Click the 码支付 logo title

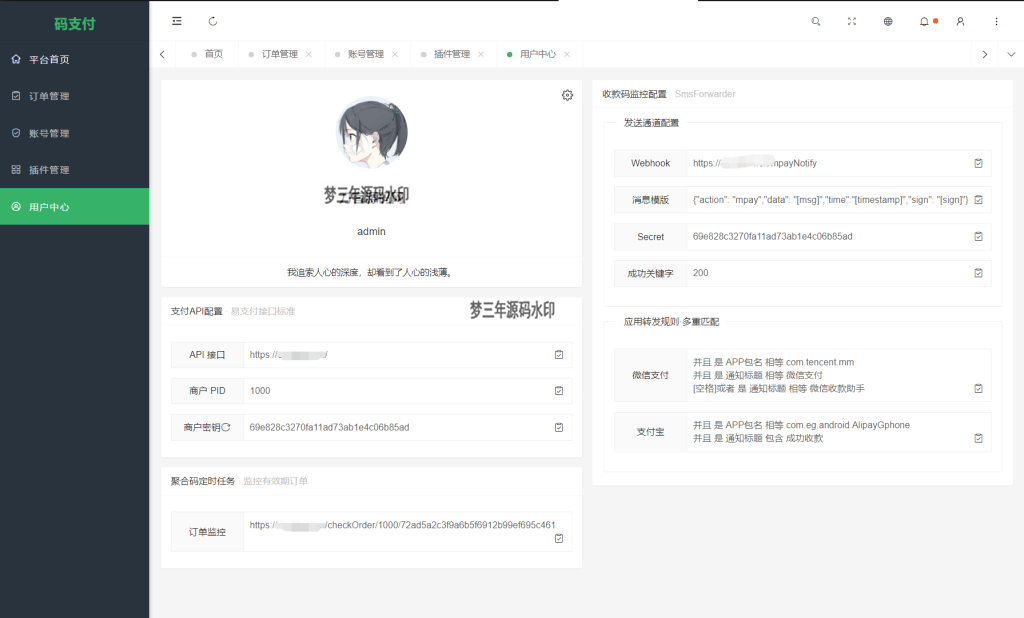coord(74,24)
